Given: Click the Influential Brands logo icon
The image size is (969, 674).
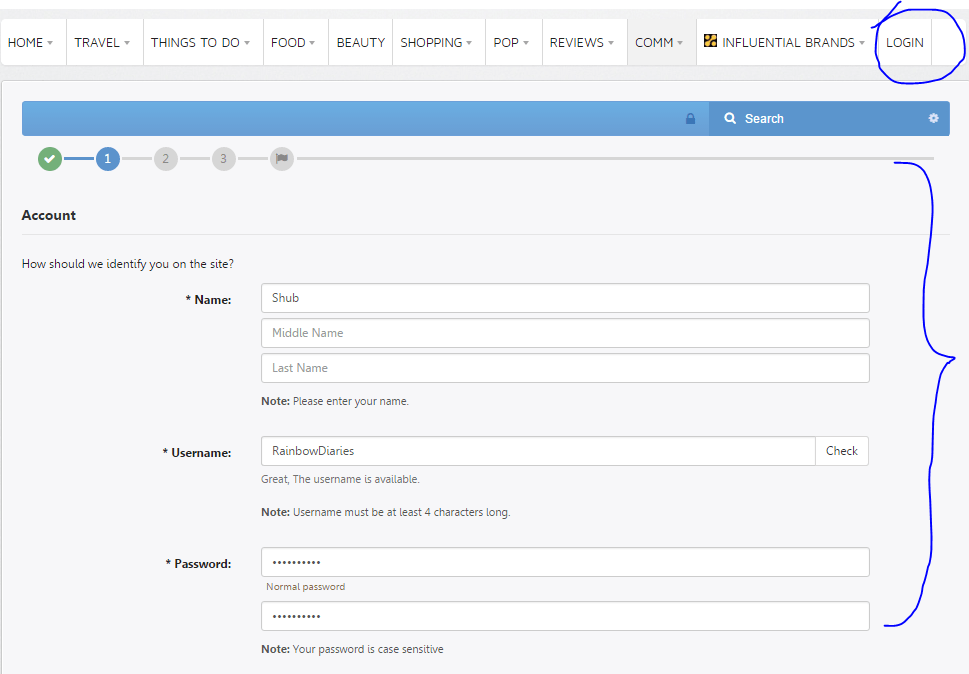Looking at the screenshot, I should pyautogui.click(x=711, y=41).
